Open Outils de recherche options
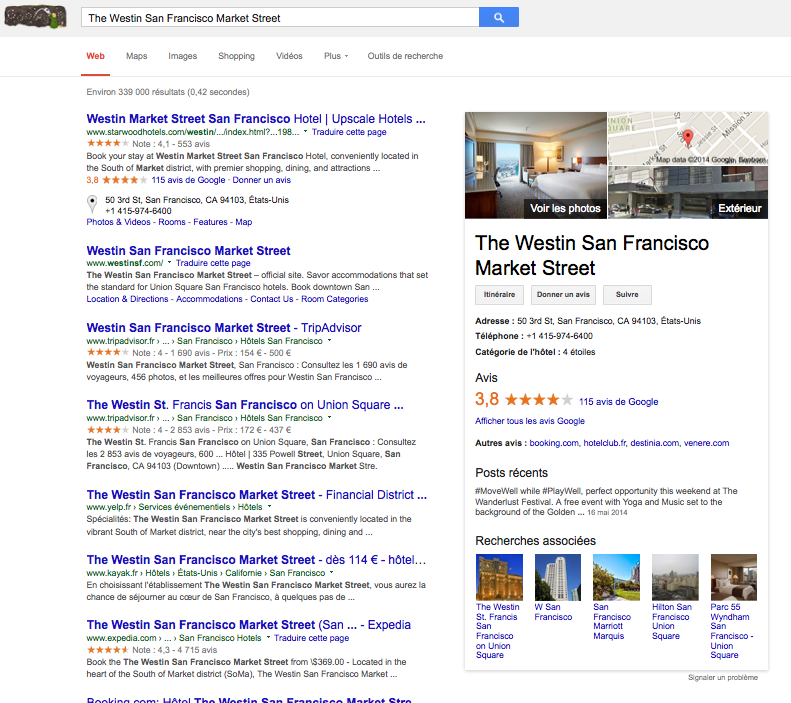 click(x=405, y=56)
